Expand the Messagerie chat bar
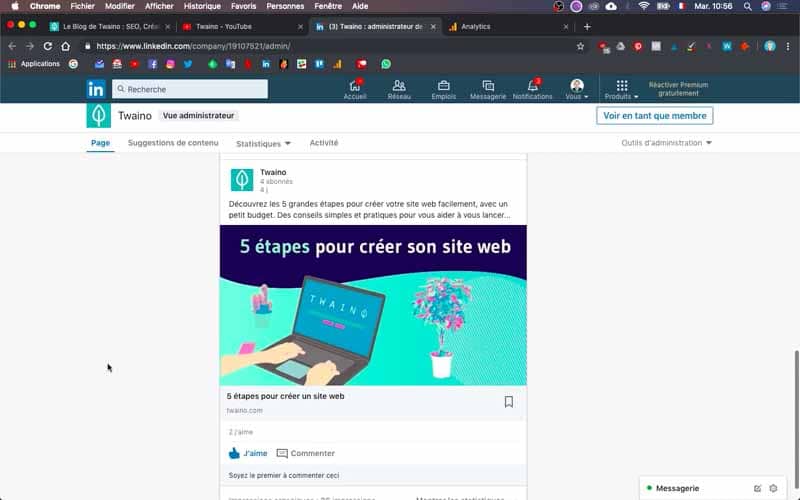Viewport: 800px width, 500px height. click(x=713, y=488)
